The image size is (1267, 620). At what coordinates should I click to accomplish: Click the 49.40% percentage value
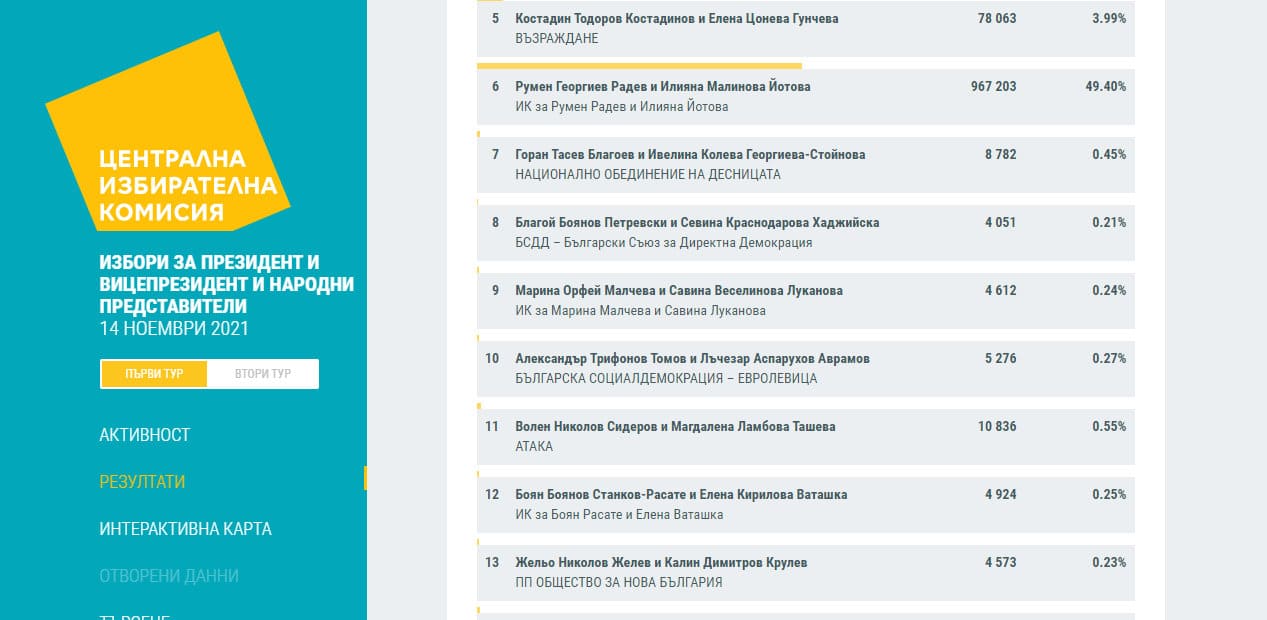pos(1105,87)
